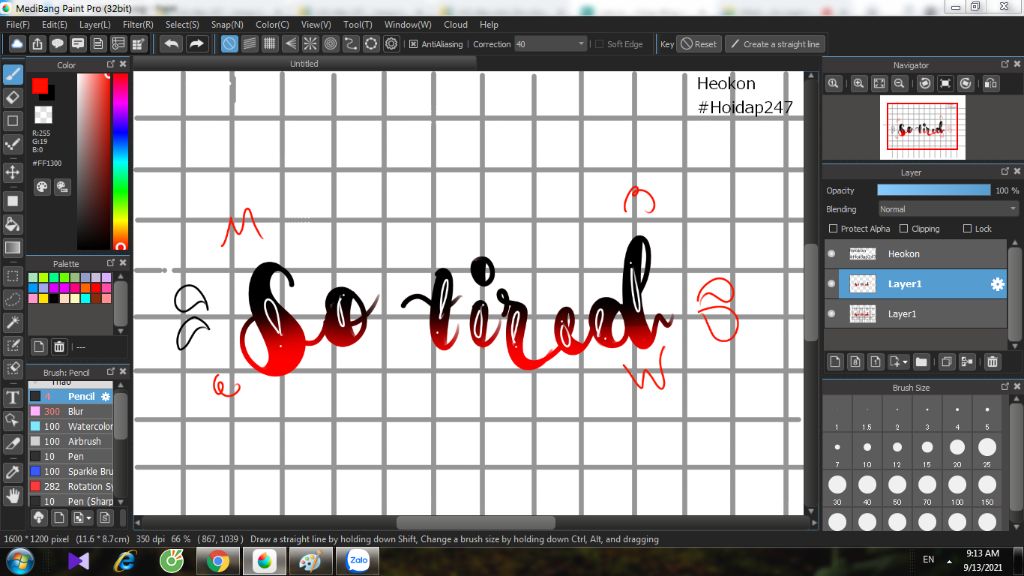Select the Hand pan tool
This screenshot has height=576, width=1024.
(x=13, y=496)
